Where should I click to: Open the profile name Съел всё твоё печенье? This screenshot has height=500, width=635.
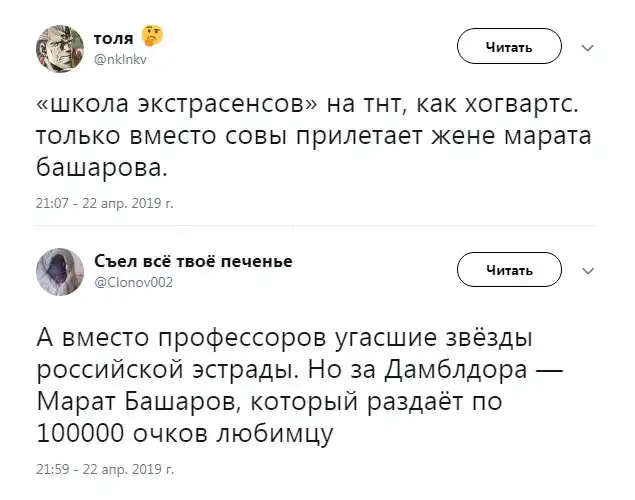(x=192, y=261)
